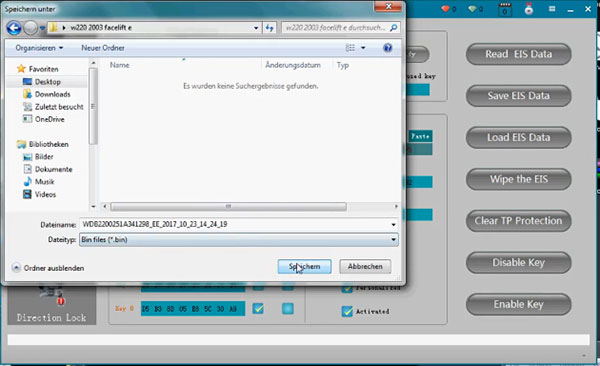The height and width of the screenshot is (366, 600).
Task: Open the Dokumente library
Action: 47,169
